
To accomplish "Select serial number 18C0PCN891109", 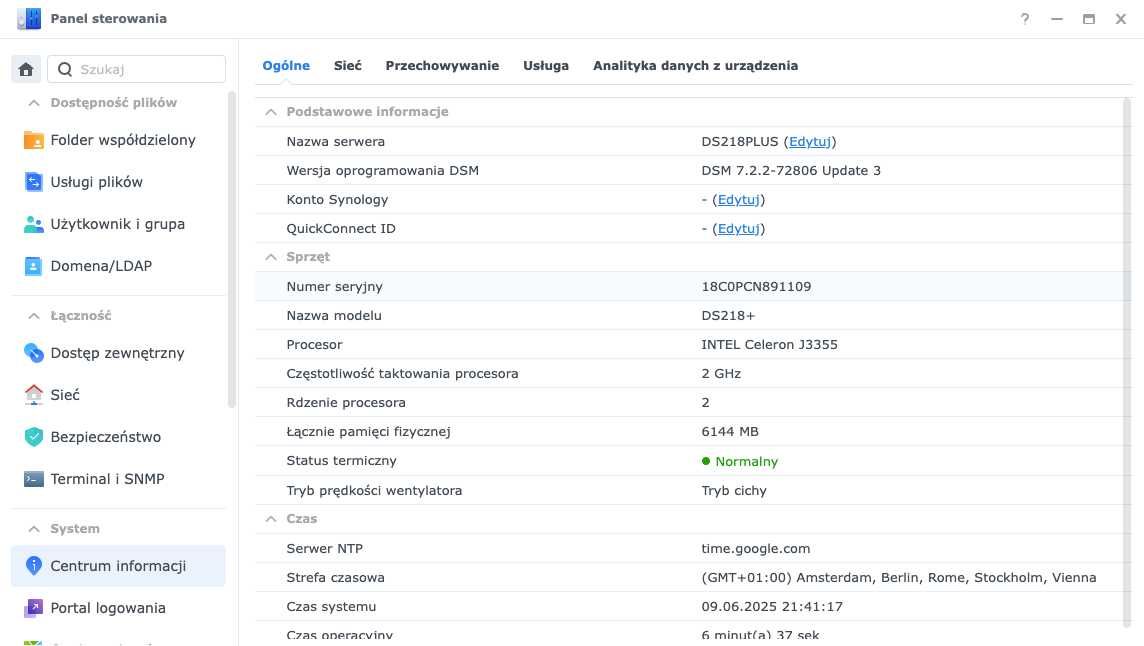I will tap(756, 287).
